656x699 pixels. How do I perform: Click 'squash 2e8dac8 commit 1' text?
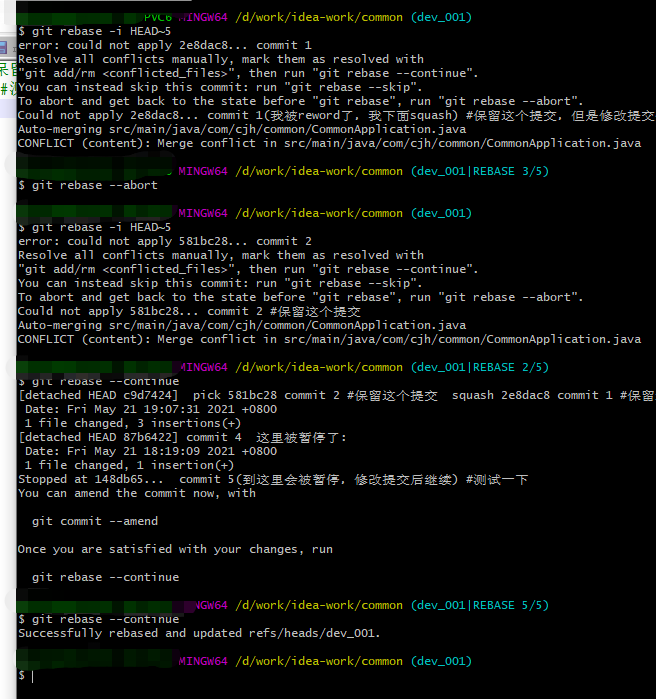532,395
